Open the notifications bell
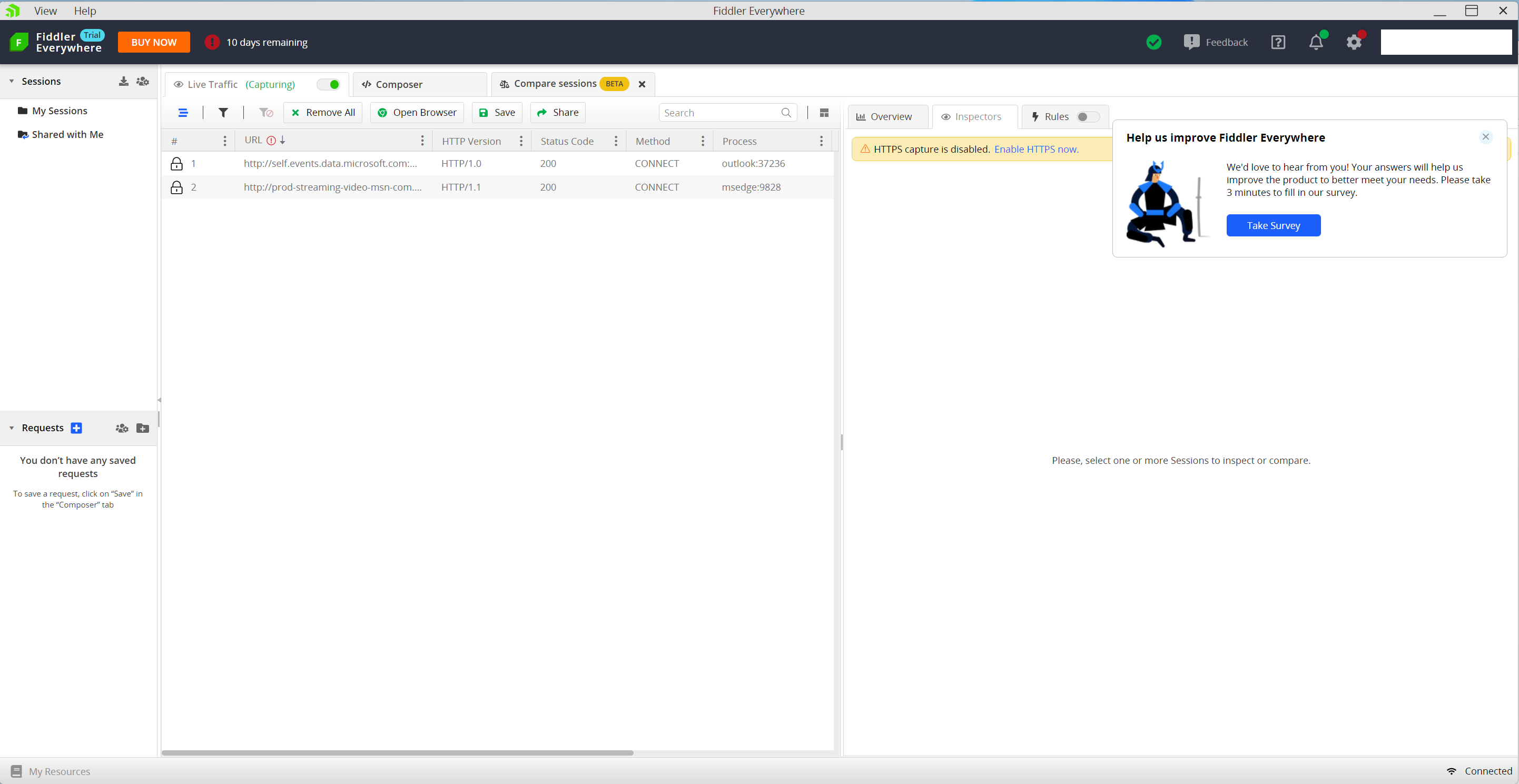The height and width of the screenshot is (784, 1519). tap(1316, 43)
